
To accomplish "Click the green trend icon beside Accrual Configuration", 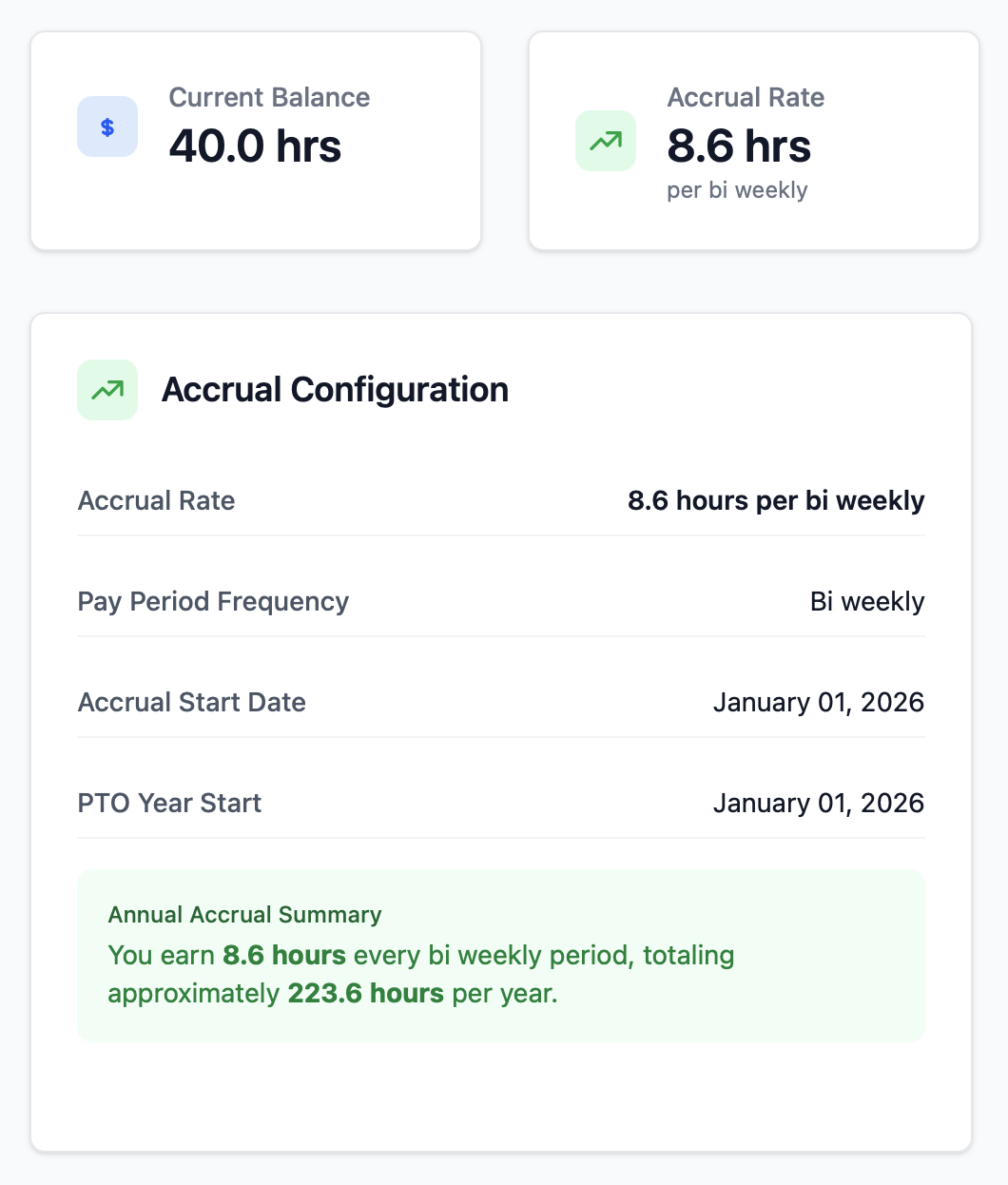I will pos(107,390).
